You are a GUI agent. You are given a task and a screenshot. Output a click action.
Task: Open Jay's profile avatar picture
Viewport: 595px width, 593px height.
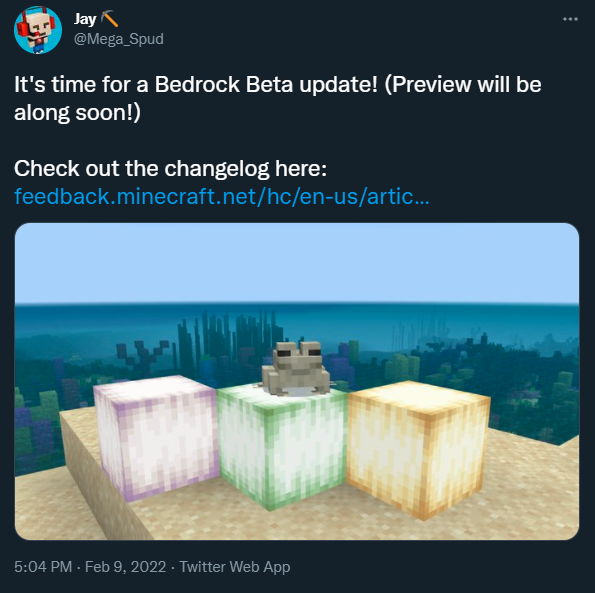tap(38, 30)
